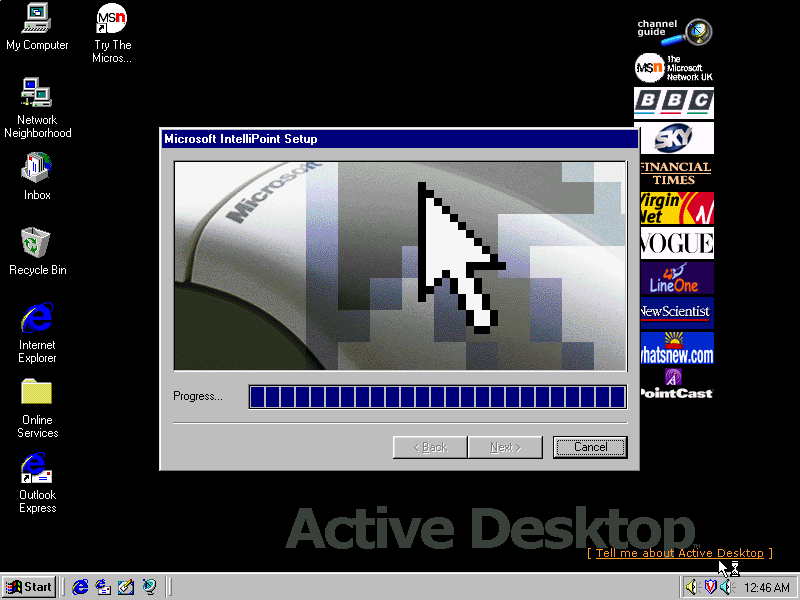Open the Vogue channel
This screenshot has height=600, width=800.
coord(674,243)
